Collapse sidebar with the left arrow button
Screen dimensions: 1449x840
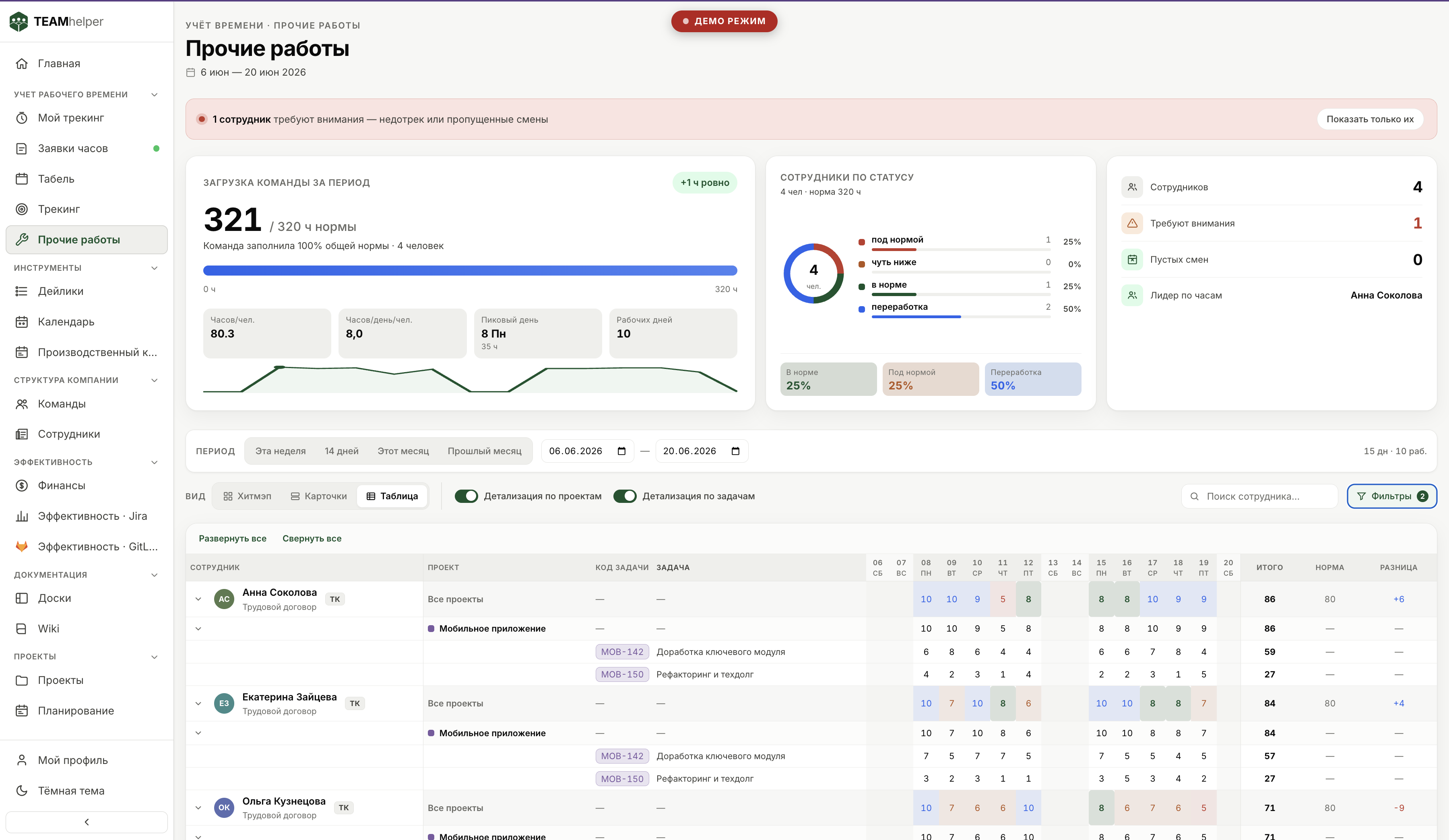87,821
